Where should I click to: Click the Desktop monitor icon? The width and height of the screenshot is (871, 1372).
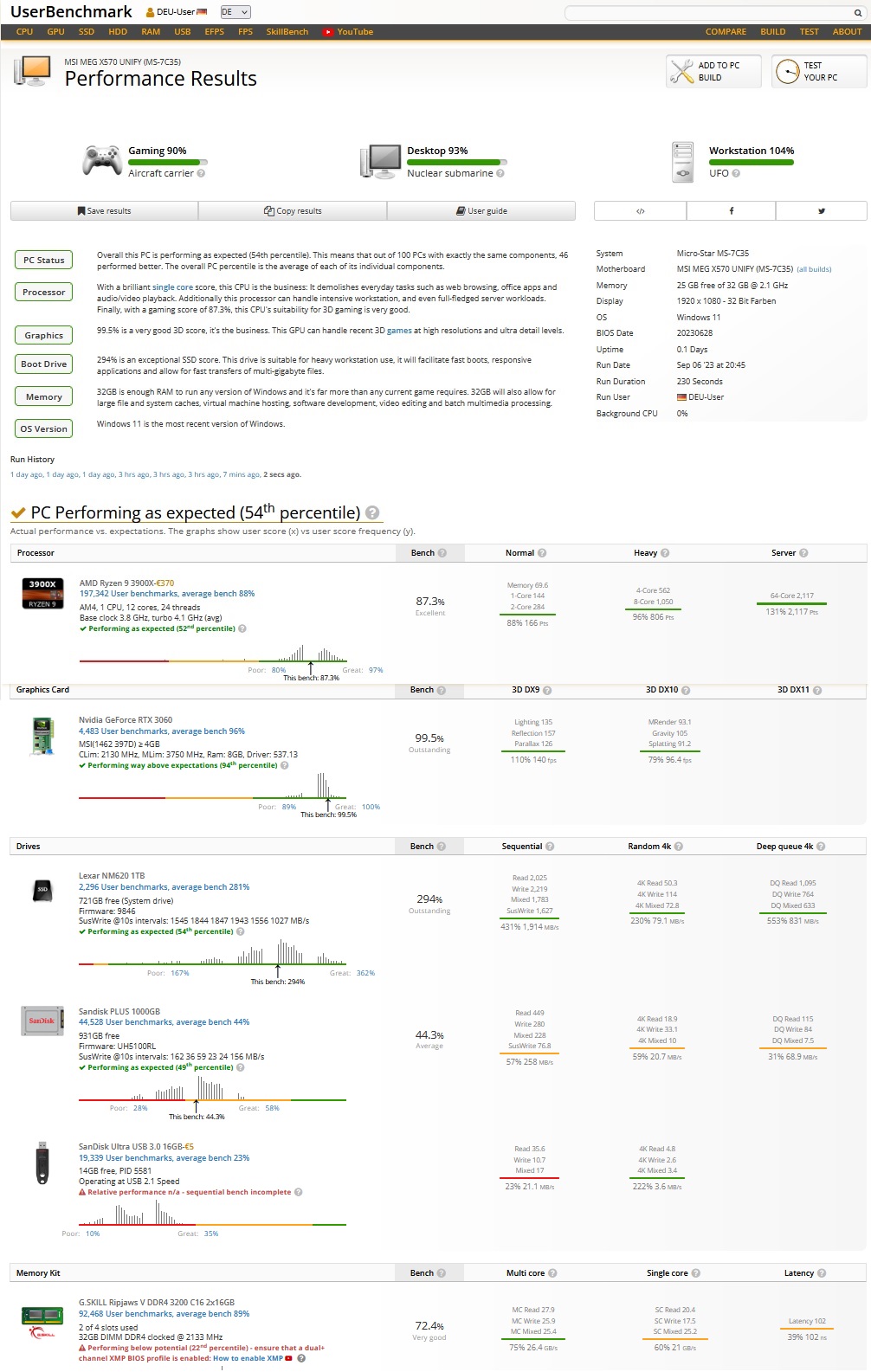pyautogui.click(x=381, y=161)
